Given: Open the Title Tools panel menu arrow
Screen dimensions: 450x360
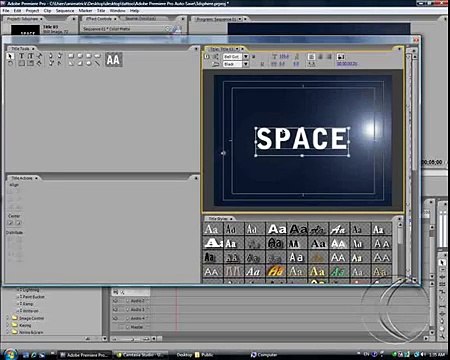Looking at the screenshot, I should [196, 49].
